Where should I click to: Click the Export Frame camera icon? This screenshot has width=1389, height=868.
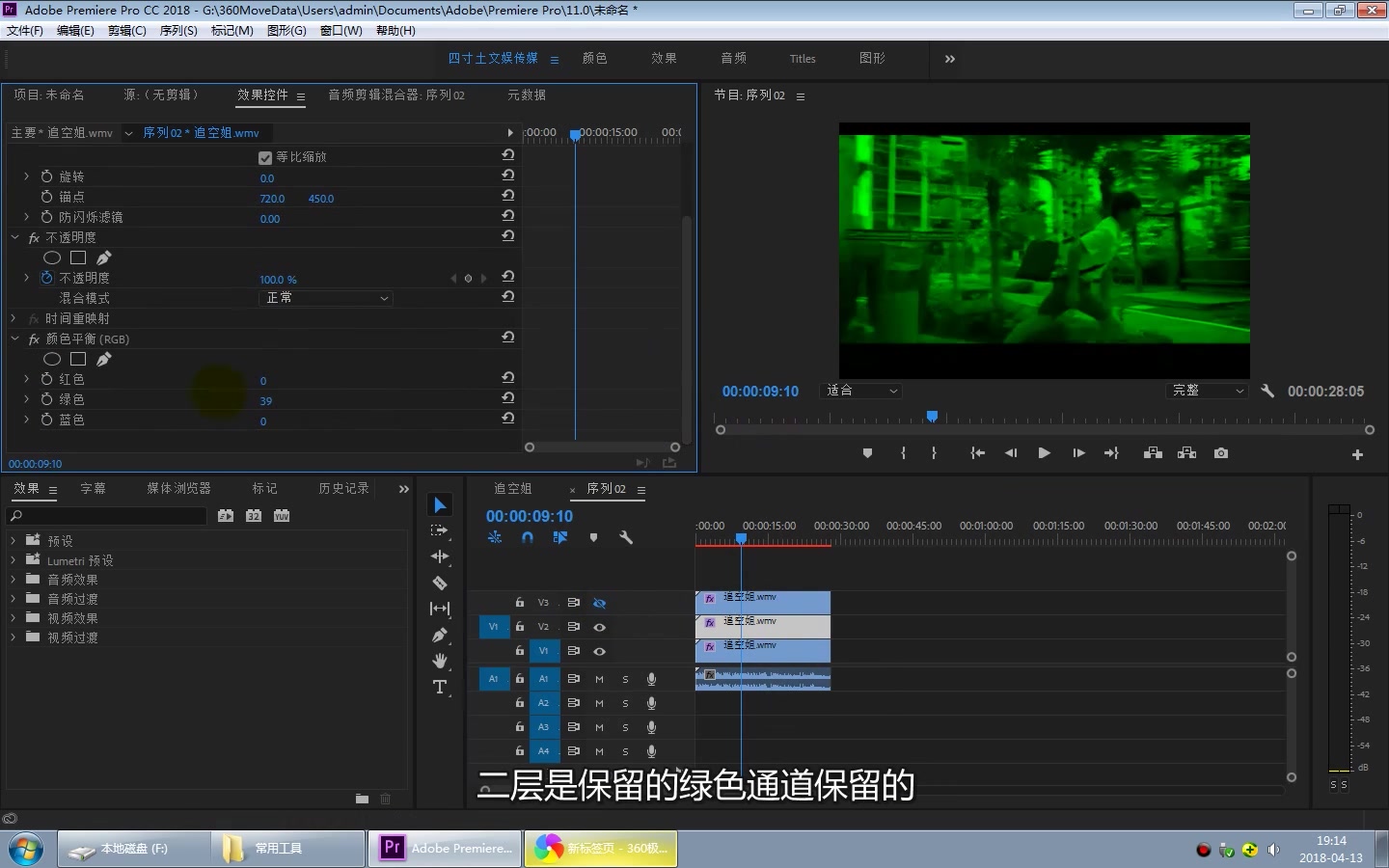(x=1221, y=453)
